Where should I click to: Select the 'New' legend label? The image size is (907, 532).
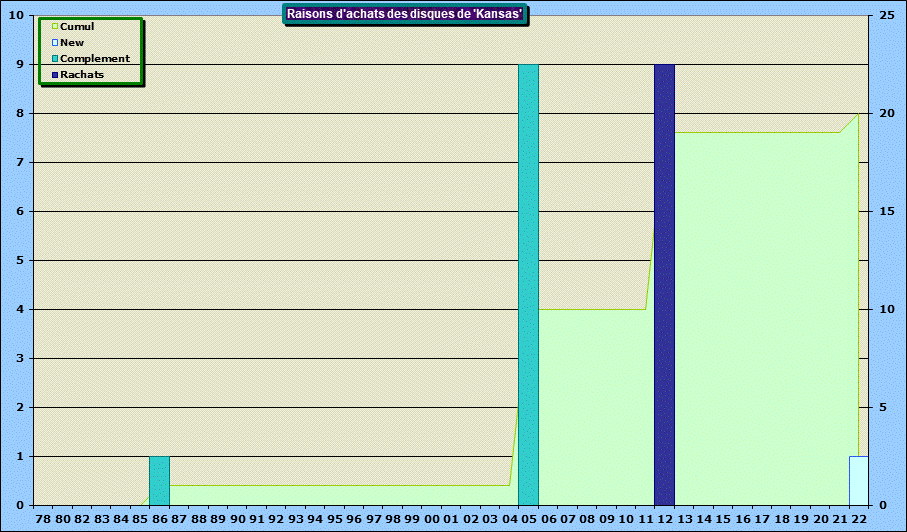point(72,43)
